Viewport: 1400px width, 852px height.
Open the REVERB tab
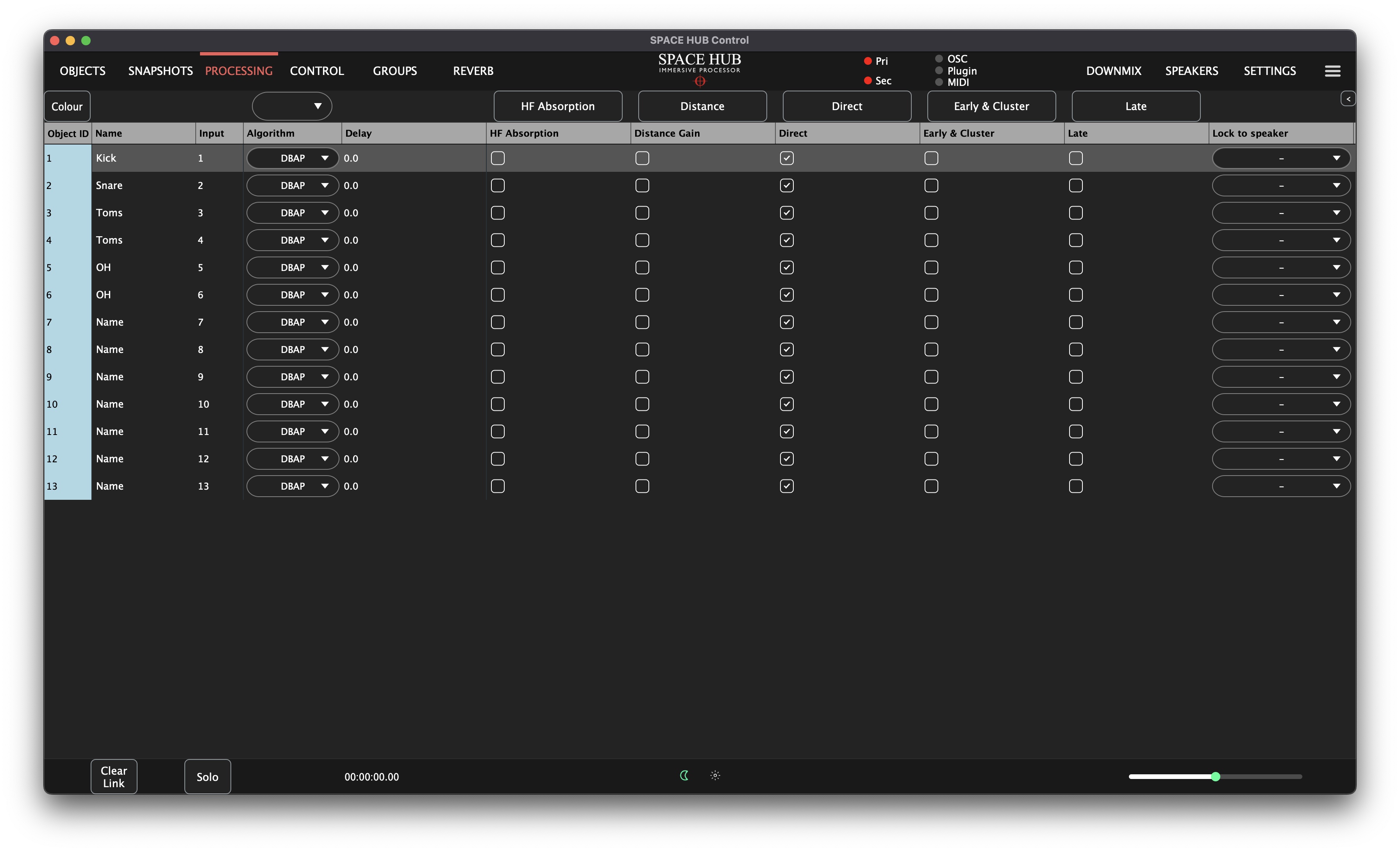point(473,71)
